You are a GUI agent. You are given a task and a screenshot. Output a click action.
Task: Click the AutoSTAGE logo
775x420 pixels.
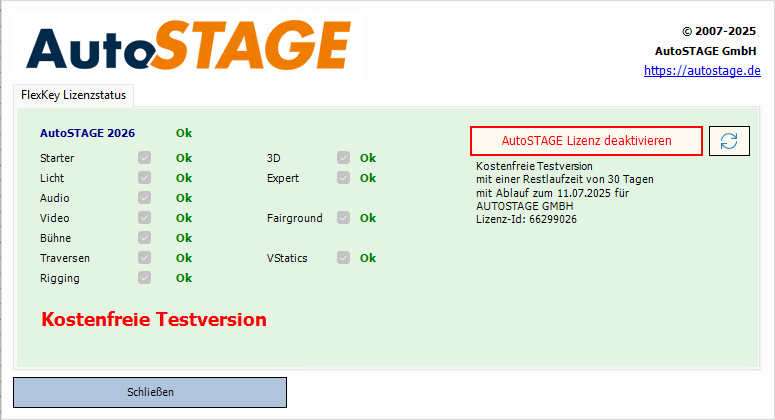188,45
